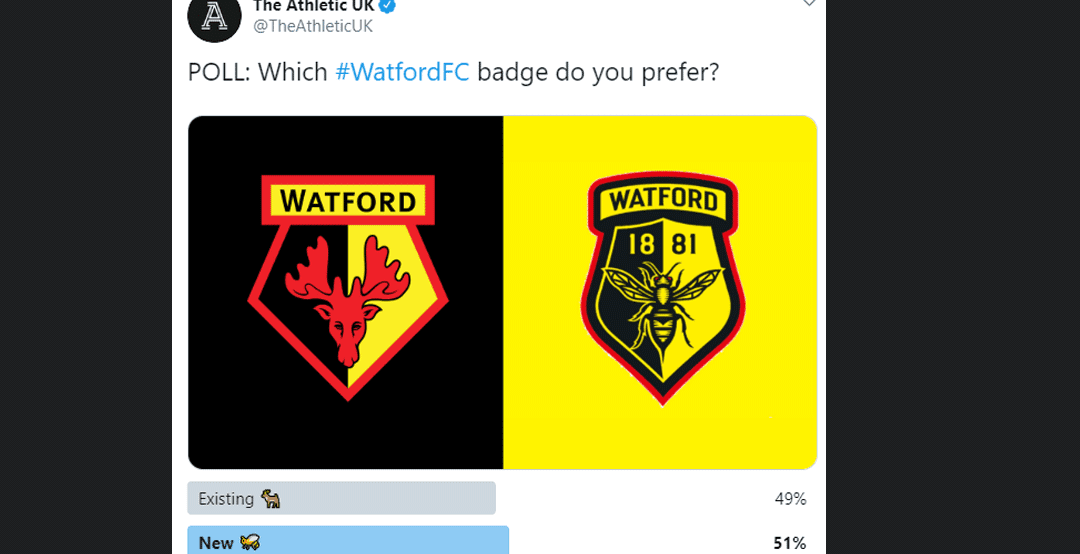1080x554 pixels.
Task: Select the Existing poll option
Action: point(342,498)
